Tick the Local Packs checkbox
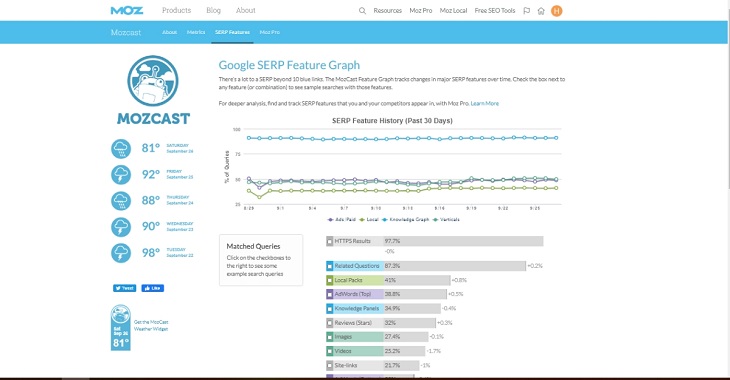730x380 pixels. (x=330, y=280)
